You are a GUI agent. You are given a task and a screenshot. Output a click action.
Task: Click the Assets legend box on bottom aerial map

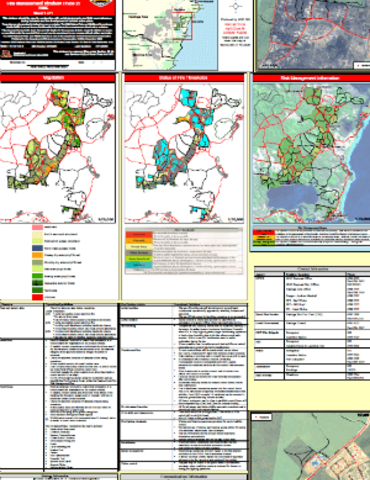tap(262, 417)
